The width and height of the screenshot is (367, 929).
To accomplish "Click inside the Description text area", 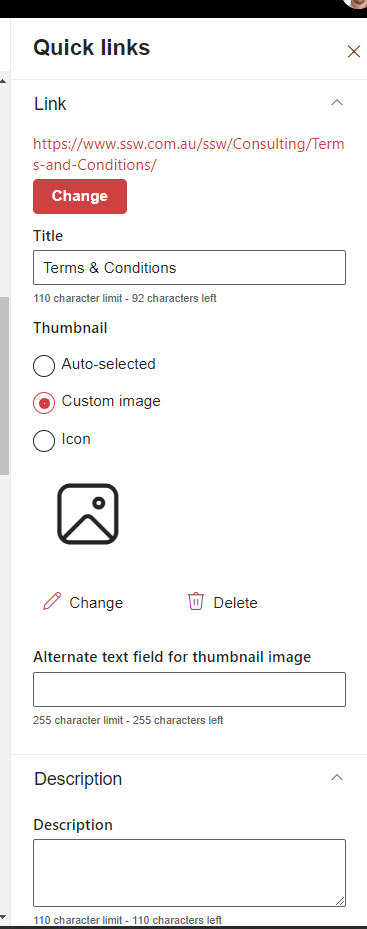I will point(189,873).
